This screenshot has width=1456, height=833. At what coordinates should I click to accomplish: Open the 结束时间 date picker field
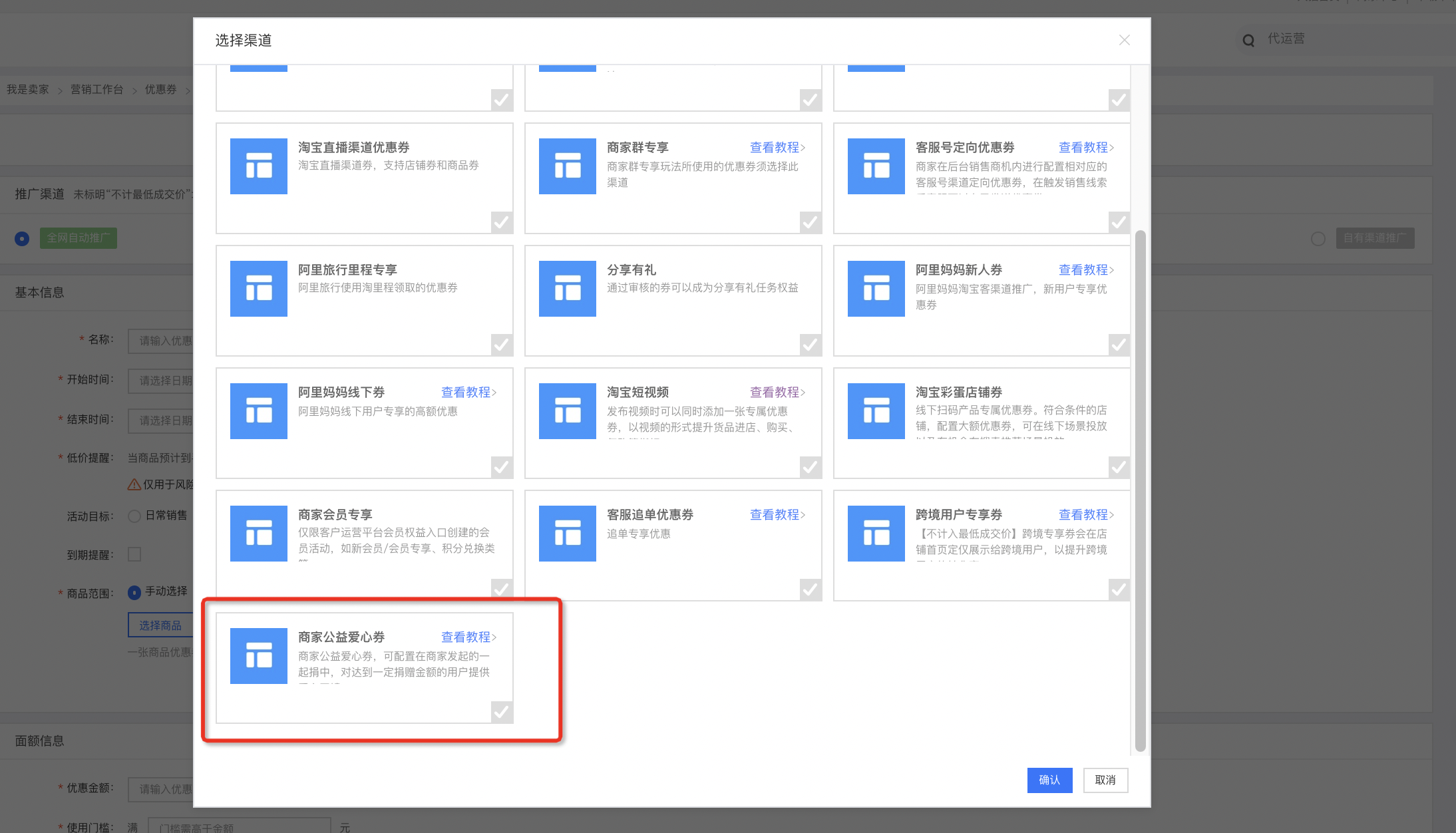[x=160, y=420]
